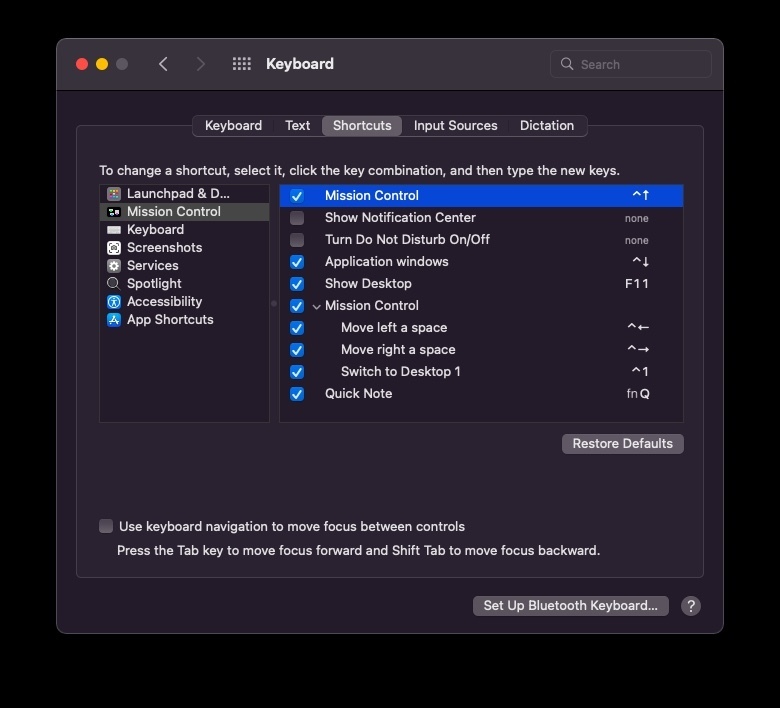Enable keyboard navigation between controls checkbox
Viewport: 780px width, 708px height.
pos(106,526)
